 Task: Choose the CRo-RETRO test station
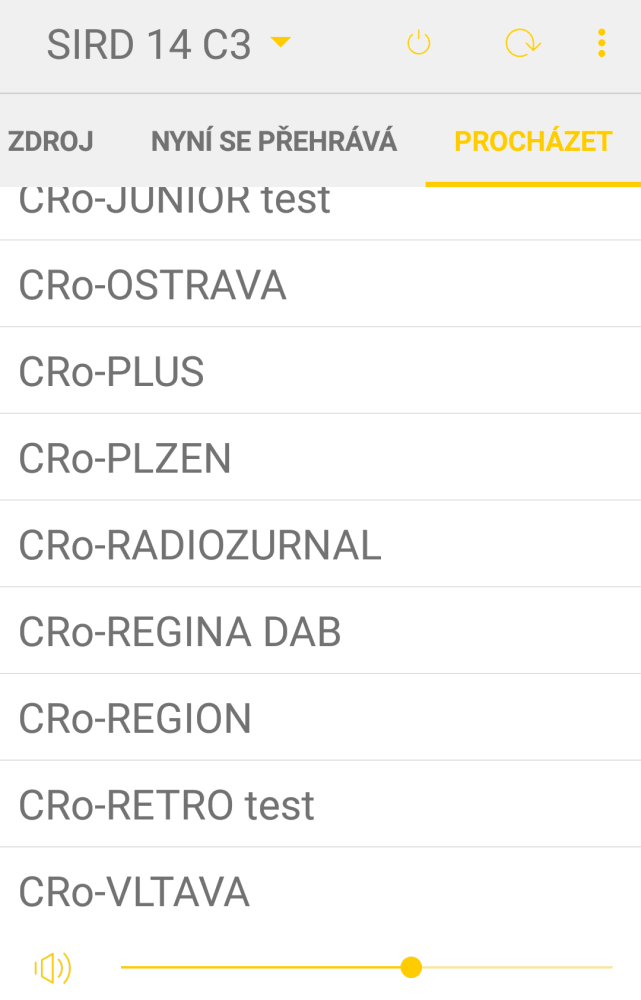166,805
